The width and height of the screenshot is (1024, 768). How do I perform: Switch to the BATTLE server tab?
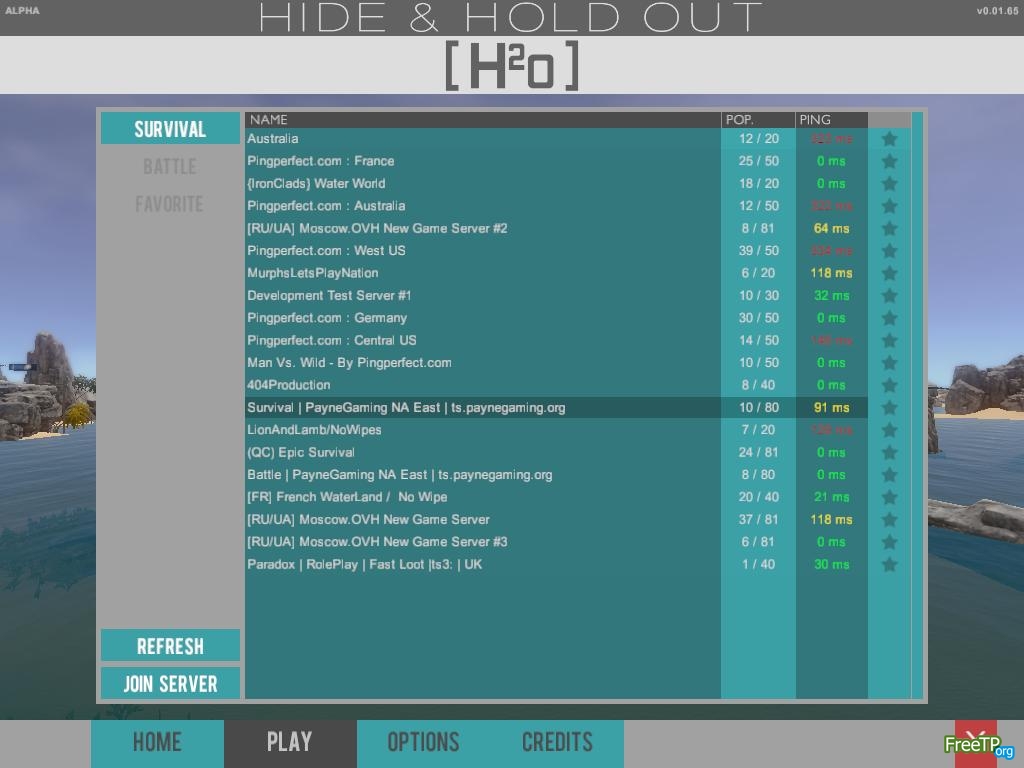coord(170,167)
